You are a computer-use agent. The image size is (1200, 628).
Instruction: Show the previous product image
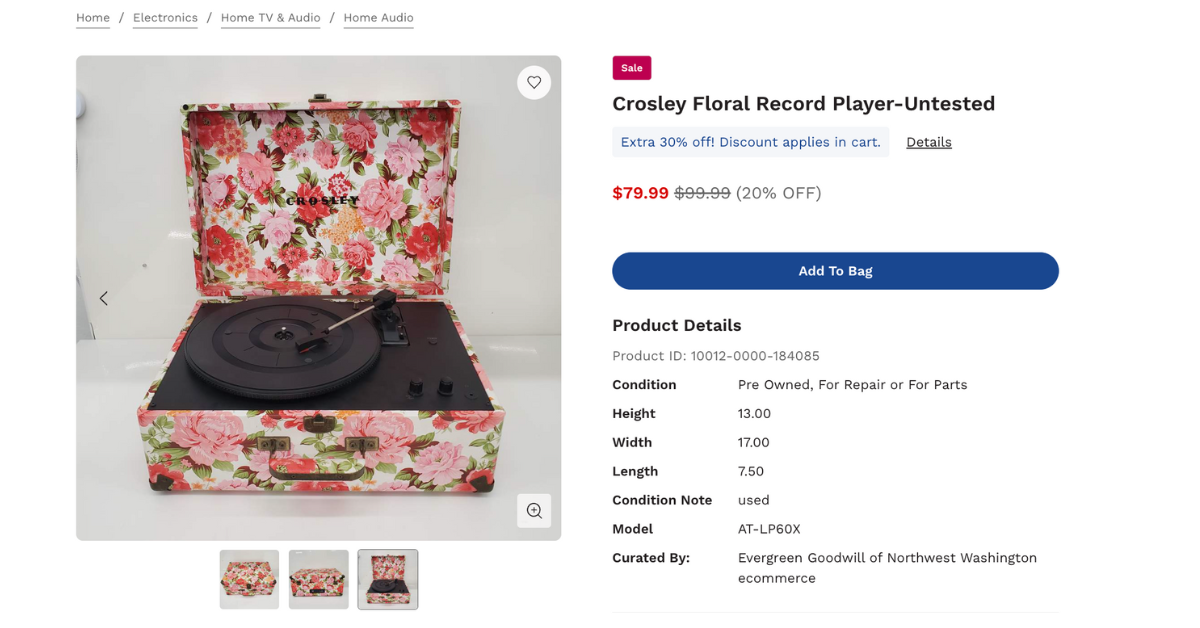[x=103, y=298]
